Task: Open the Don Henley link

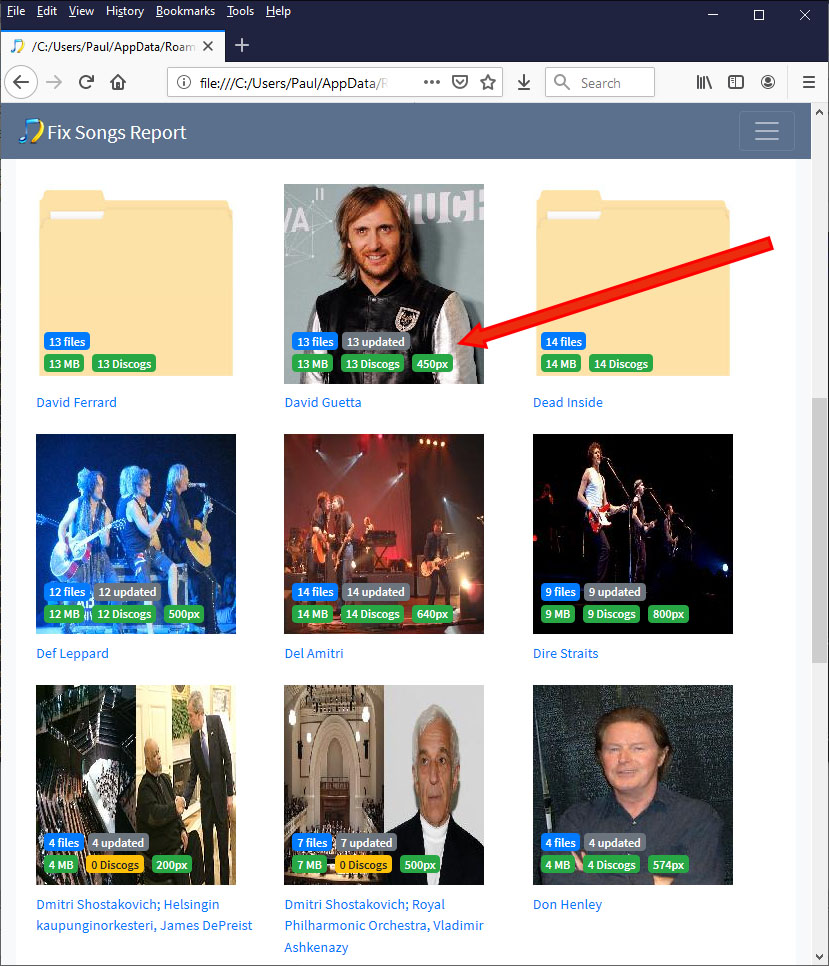Action: pyautogui.click(x=567, y=904)
